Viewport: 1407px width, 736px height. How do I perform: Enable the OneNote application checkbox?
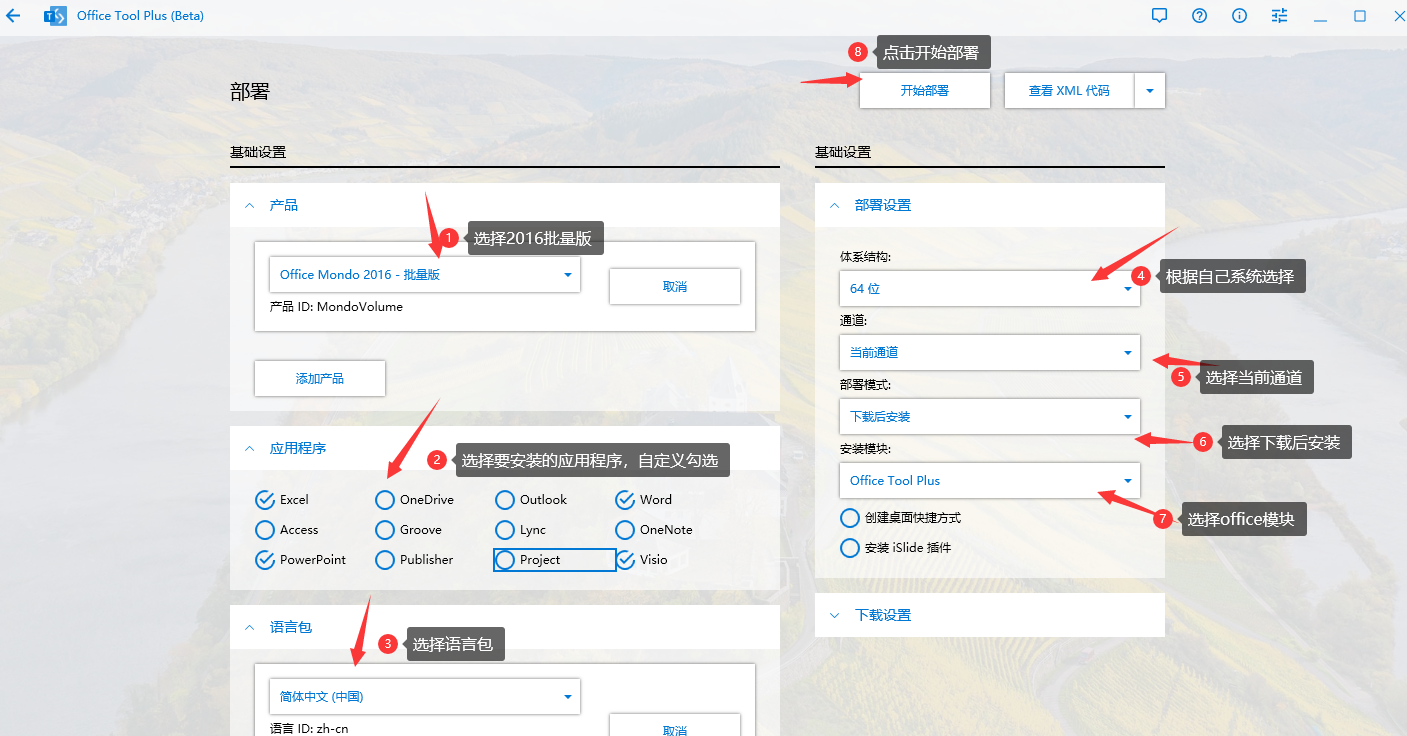(625, 530)
